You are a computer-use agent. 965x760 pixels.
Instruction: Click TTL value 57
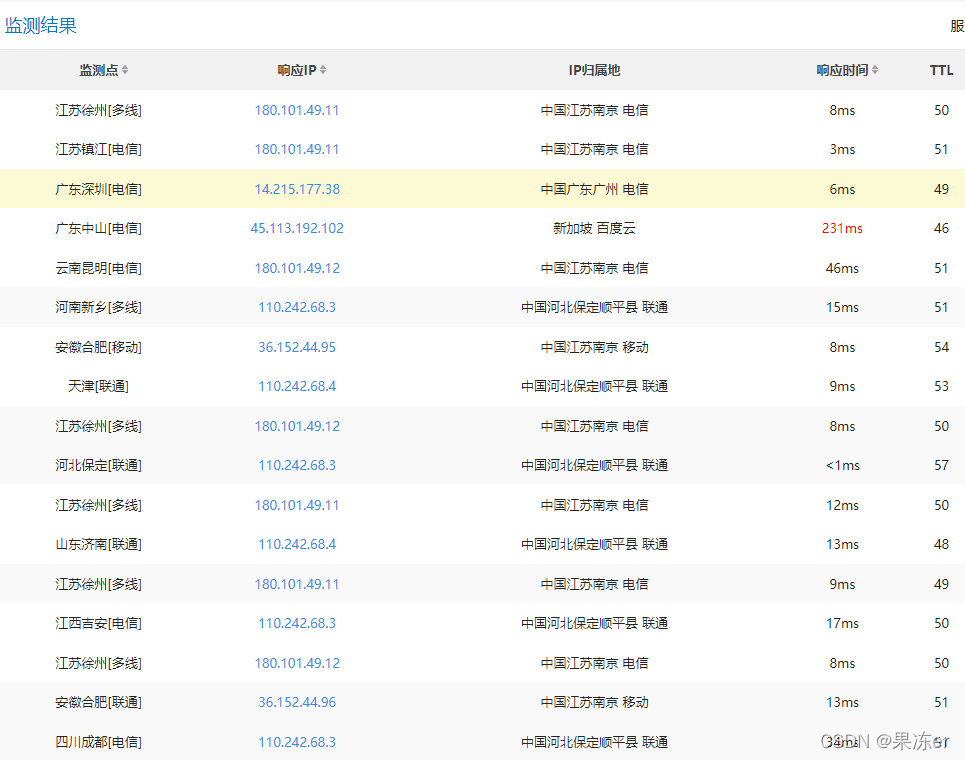[x=941, y=465]
